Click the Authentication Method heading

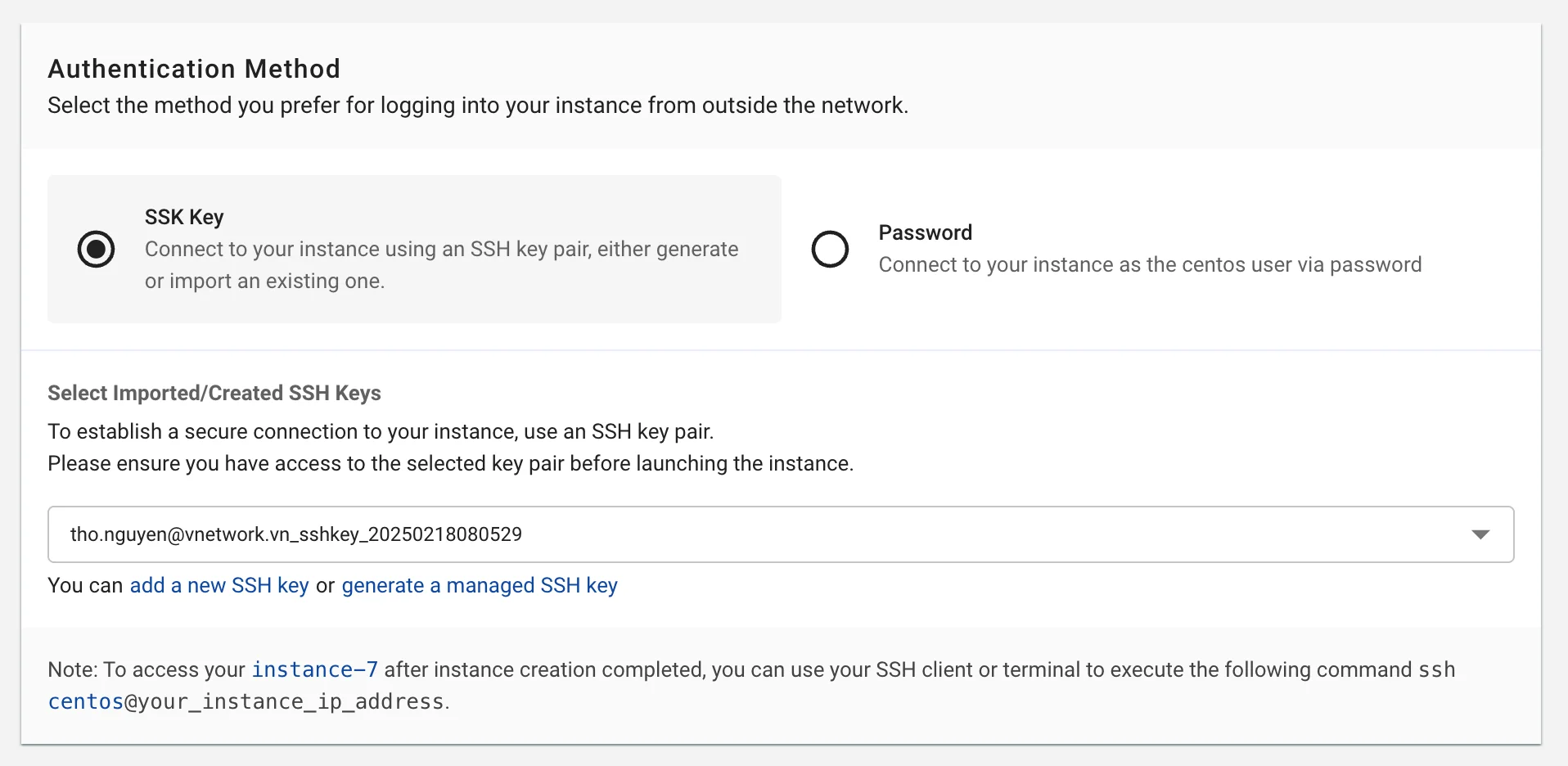[194, 69]
